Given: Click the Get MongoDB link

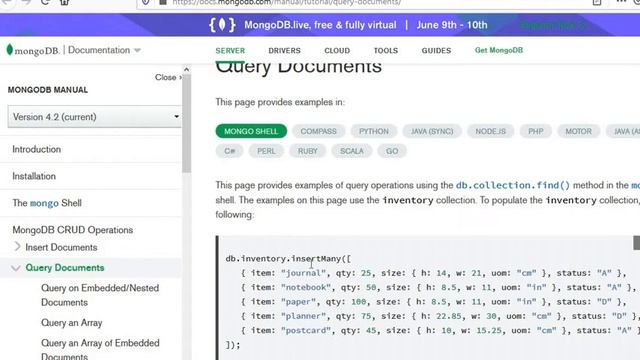Looking at the screenshot, I should tap(499, 50).
